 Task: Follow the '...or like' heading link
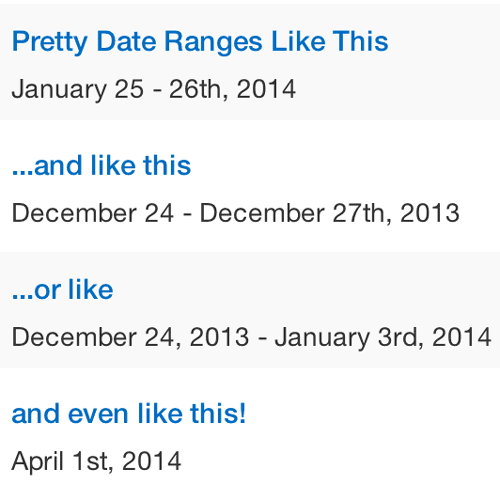click(x=63, y=289)
